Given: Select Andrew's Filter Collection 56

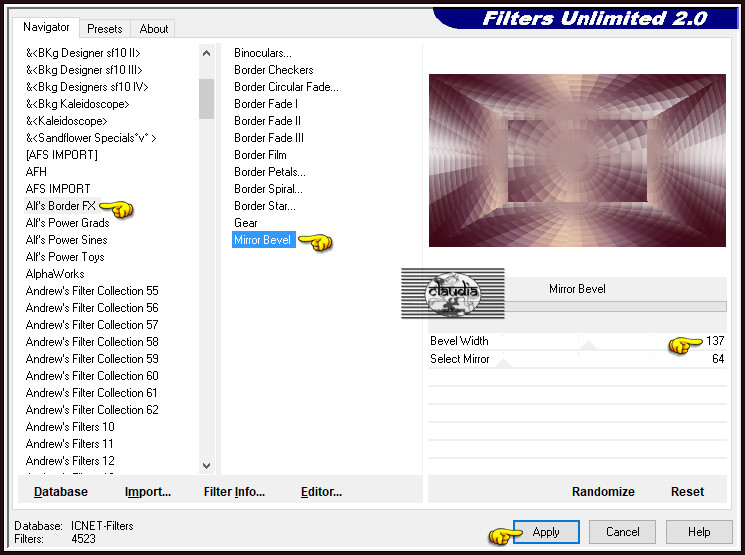Looking at the screenshot, I should tap(92, 308).
